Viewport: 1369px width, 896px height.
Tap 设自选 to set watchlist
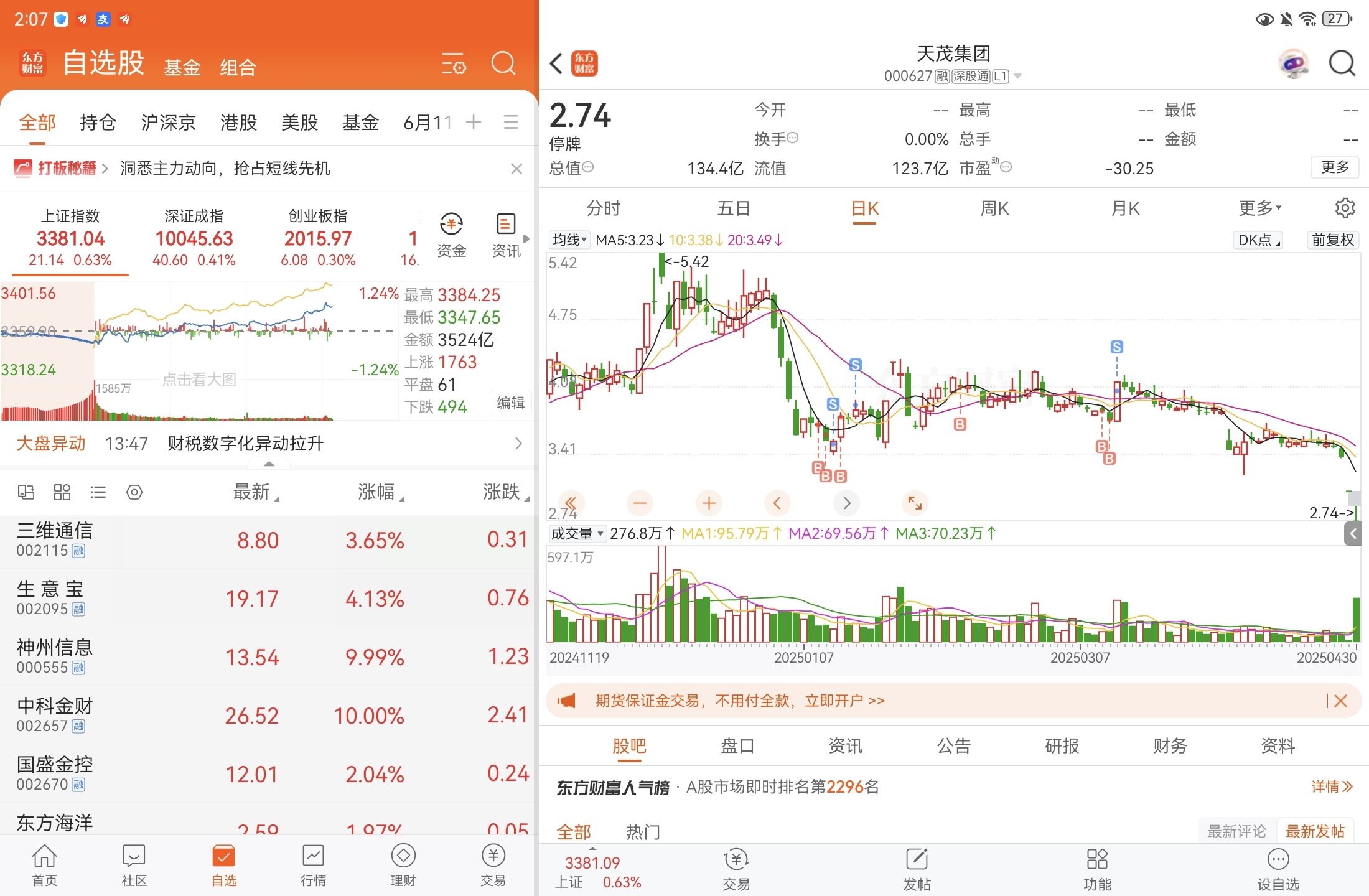pos(1278,869)
